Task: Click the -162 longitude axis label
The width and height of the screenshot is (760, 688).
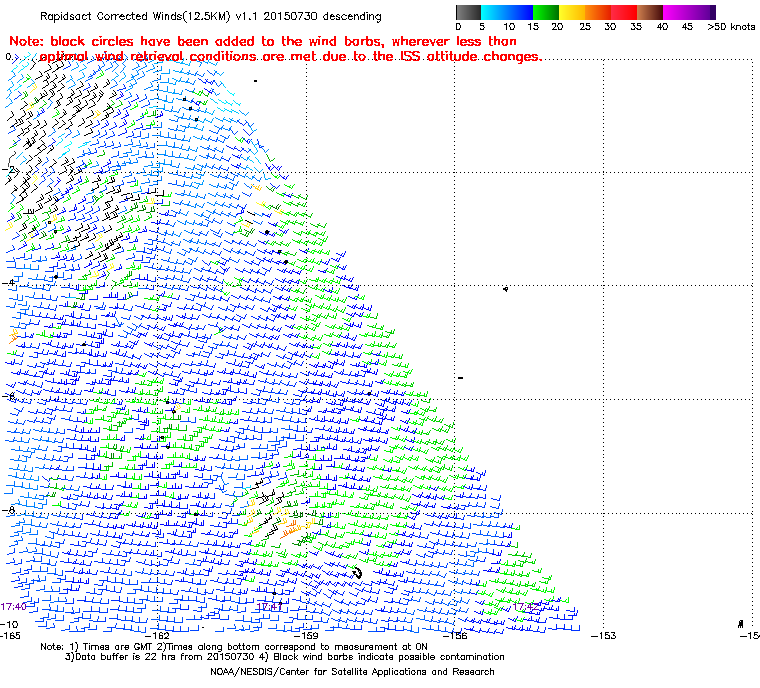Action: (158, 635)
